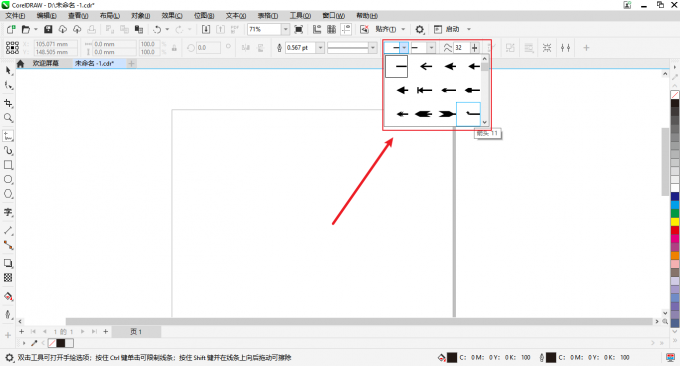This screenshot has height=366, width=680.
Task: Pick the Interactive Fill bucket tool
Action: pyautogui.click(x=8, y=297)
